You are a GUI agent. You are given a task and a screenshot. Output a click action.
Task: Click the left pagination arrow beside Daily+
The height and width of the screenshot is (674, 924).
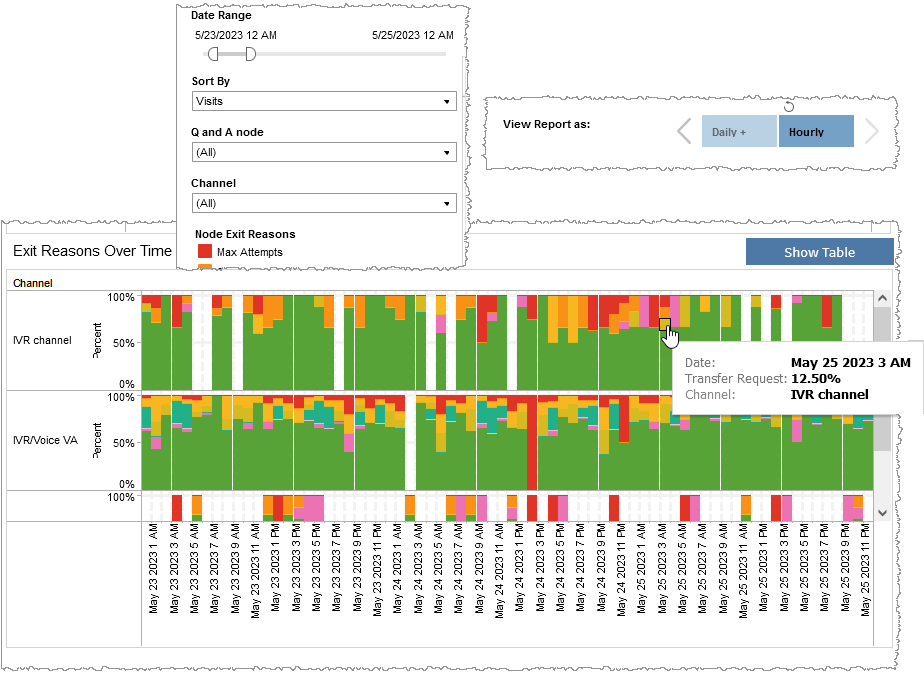(x=683, y=131)
